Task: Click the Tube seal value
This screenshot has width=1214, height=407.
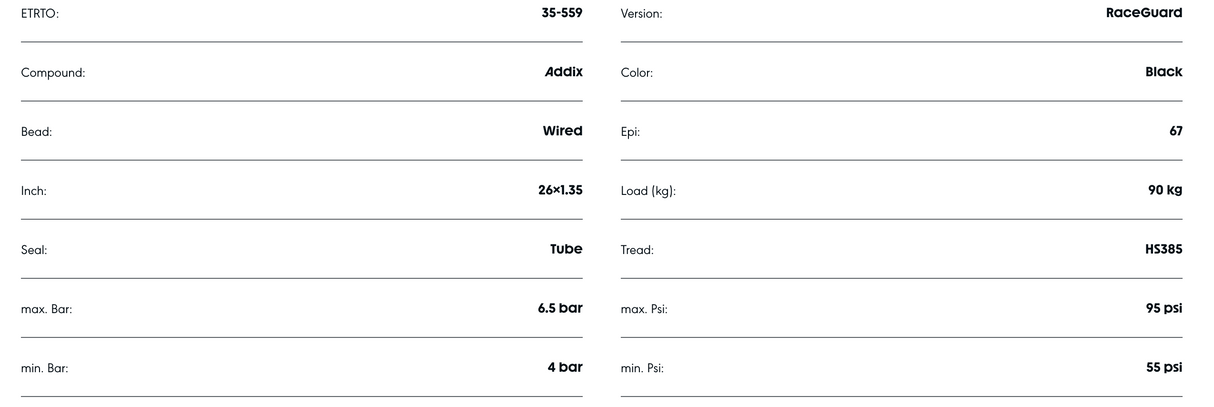Action: coord(566,249)
